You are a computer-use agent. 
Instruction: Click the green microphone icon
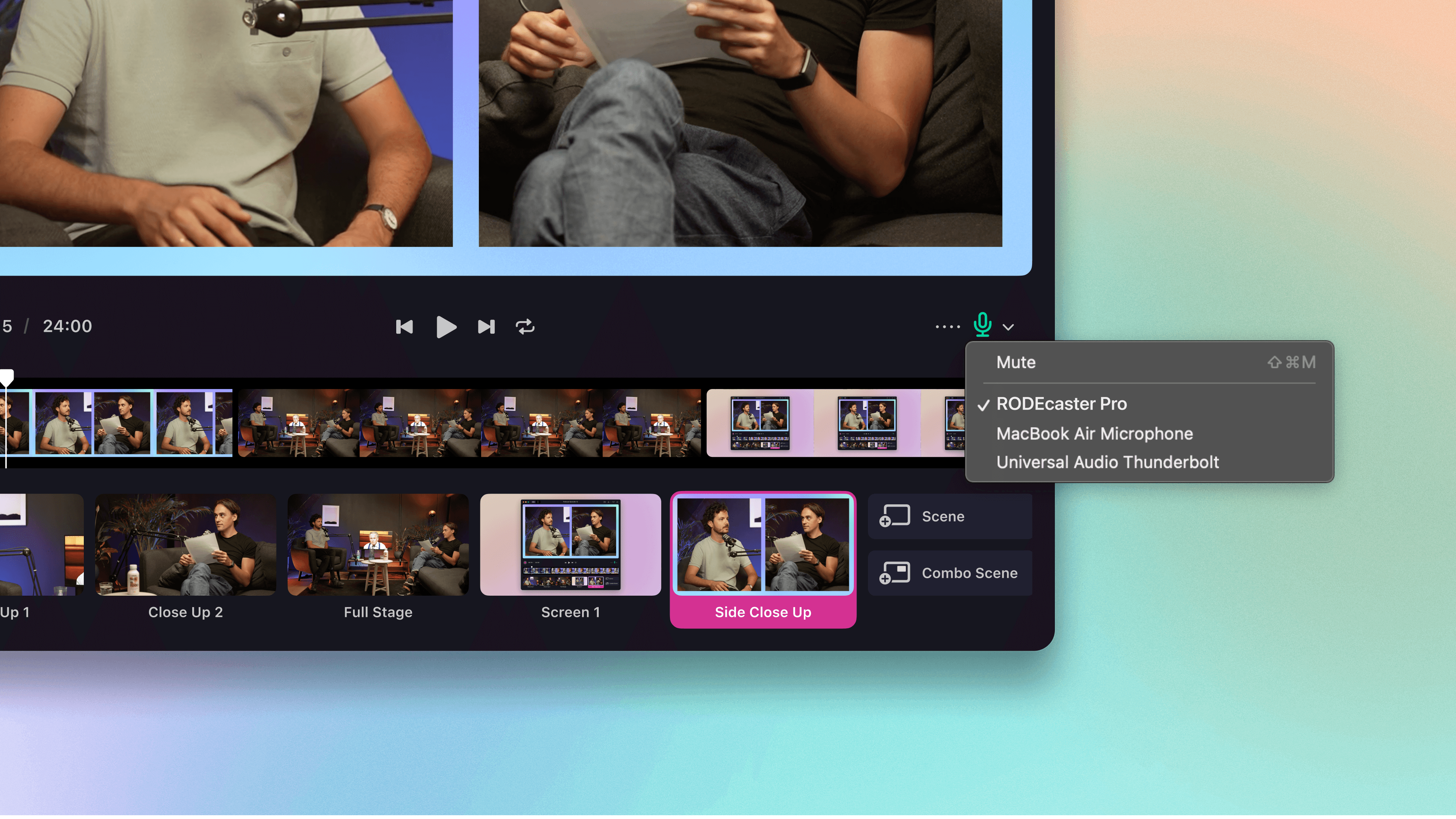point(982,325)
